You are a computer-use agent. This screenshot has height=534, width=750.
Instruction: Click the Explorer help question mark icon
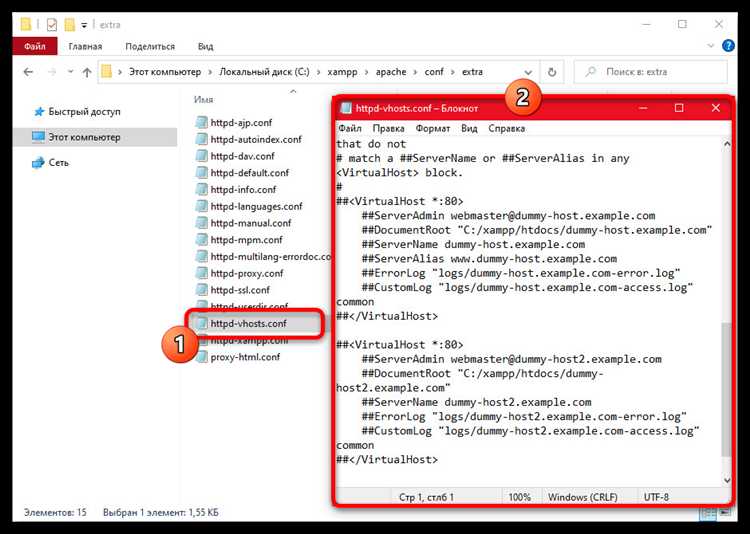click(x=728, y=46)
